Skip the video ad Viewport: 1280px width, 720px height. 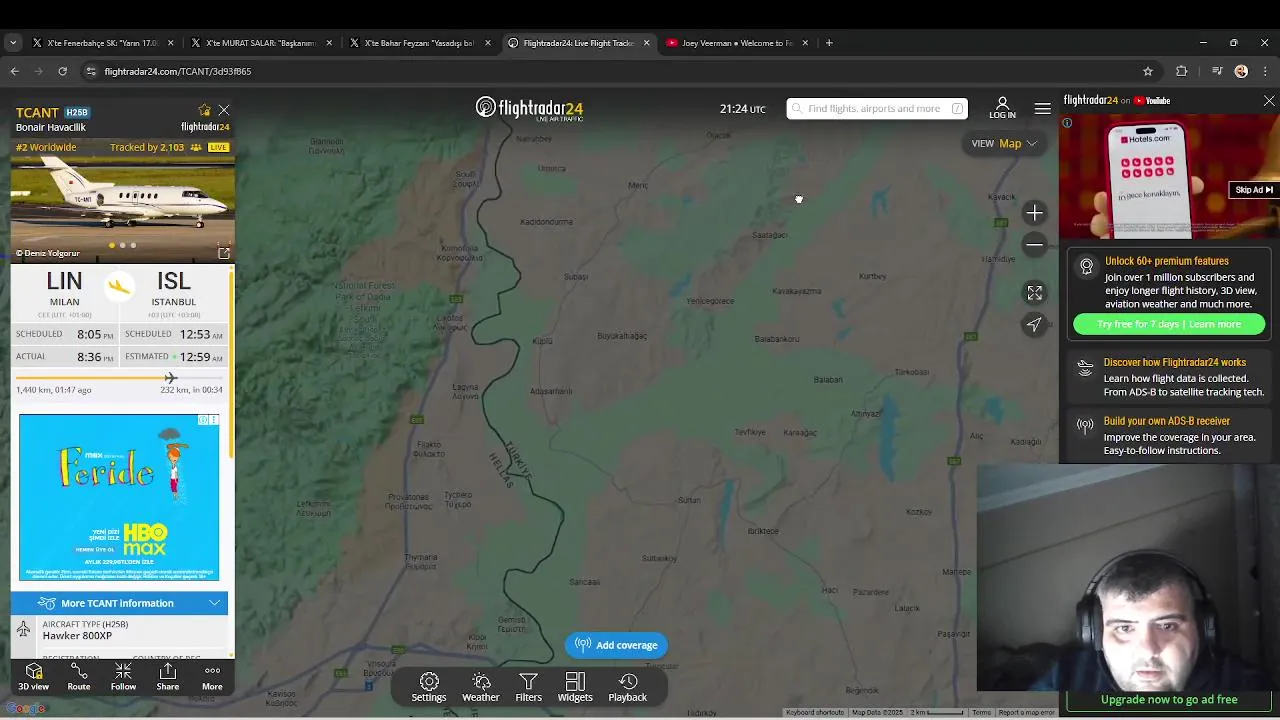coord(1253,190)
